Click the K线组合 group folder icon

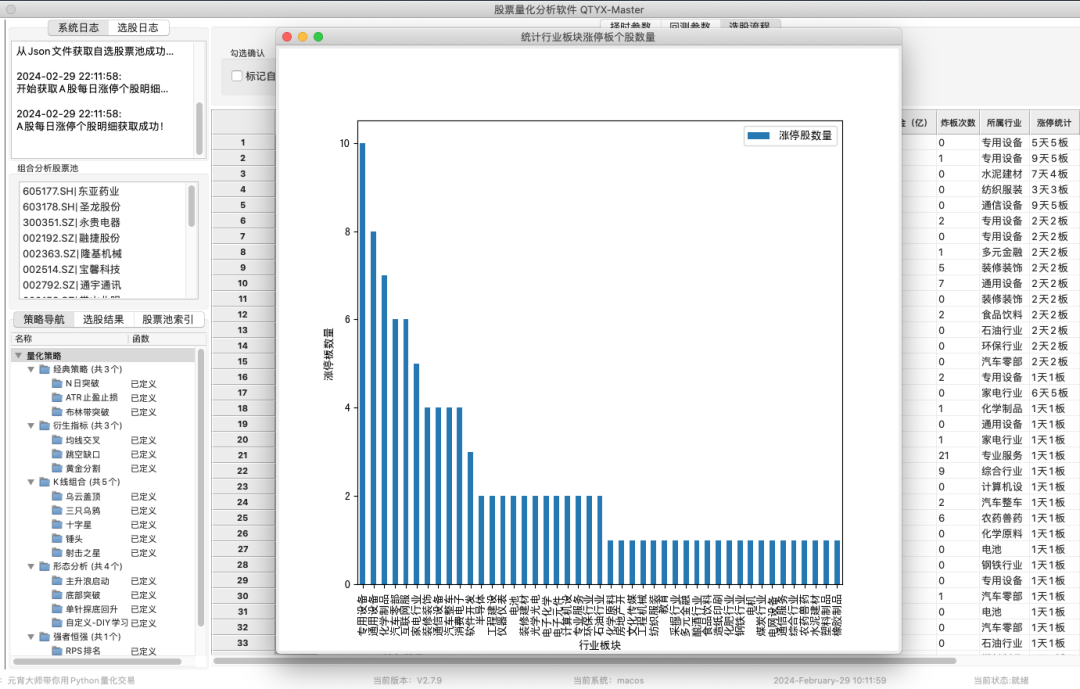tap(45, 482)
